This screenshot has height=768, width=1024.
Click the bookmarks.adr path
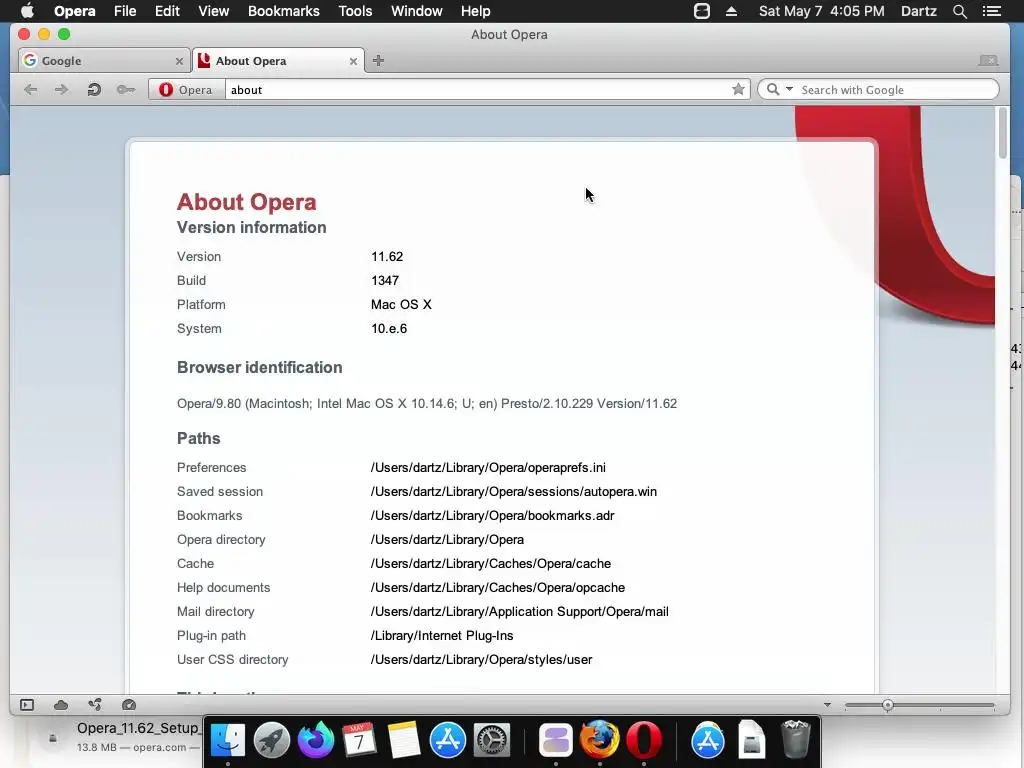pyautogui.click(x=492, y=516)
